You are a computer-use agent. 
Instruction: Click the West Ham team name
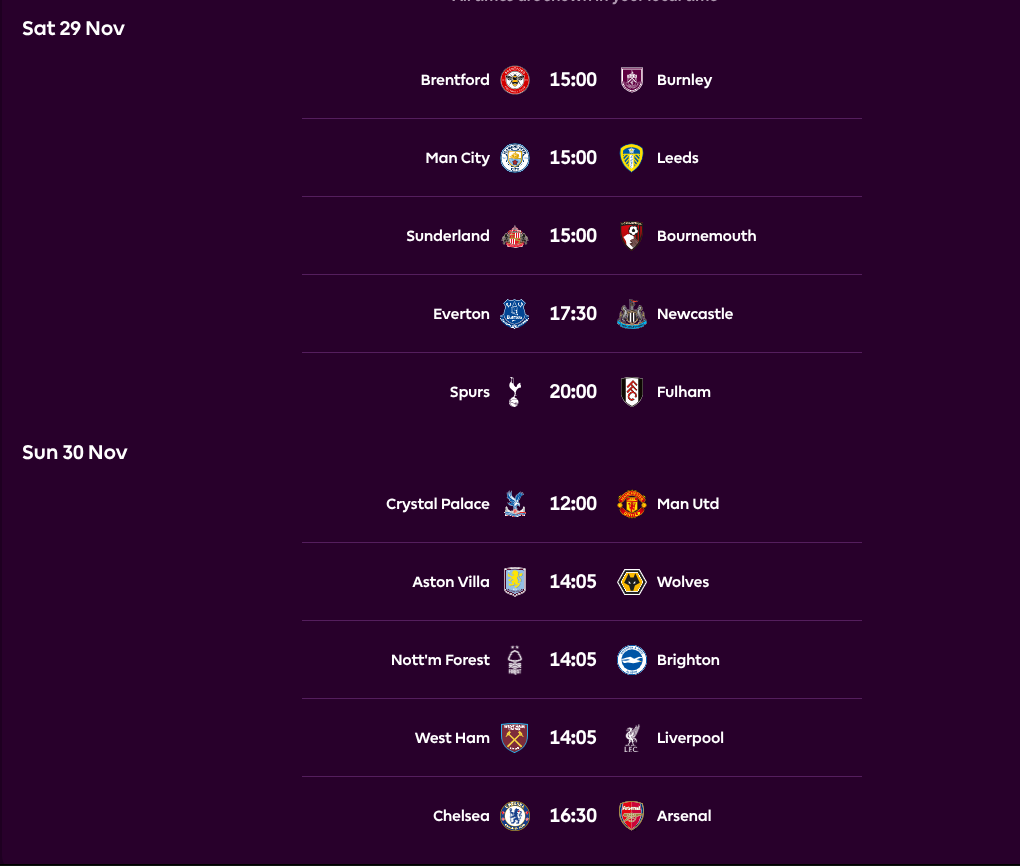click(x=452, y=737)
